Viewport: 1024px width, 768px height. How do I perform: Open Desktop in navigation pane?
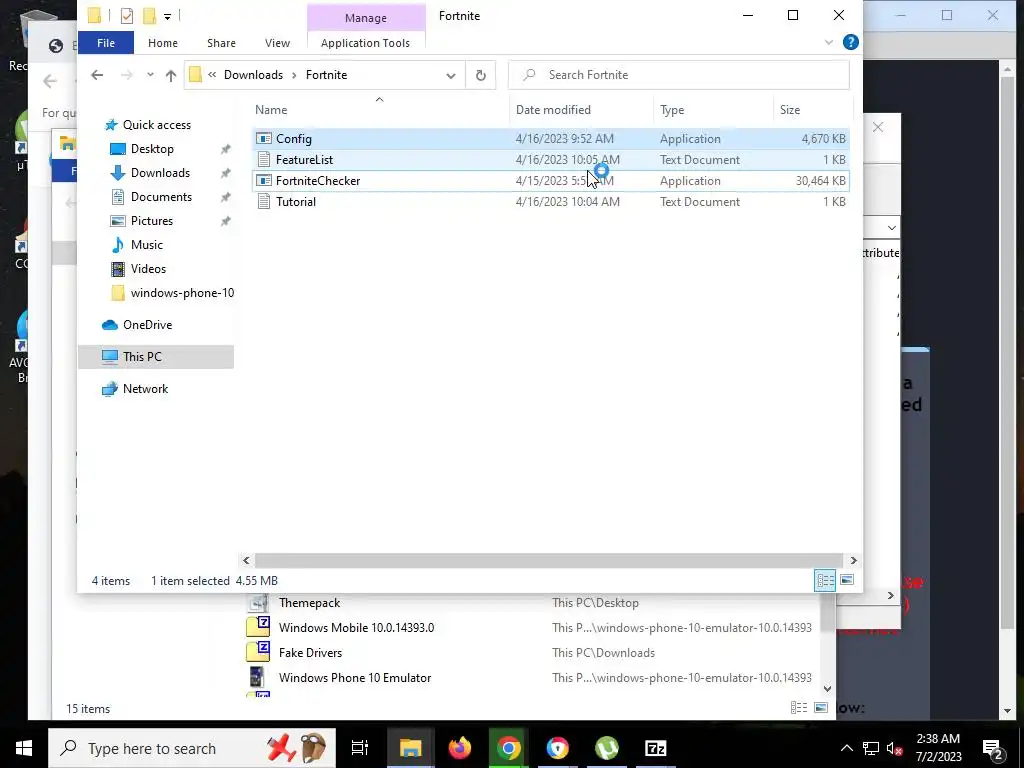152,149
